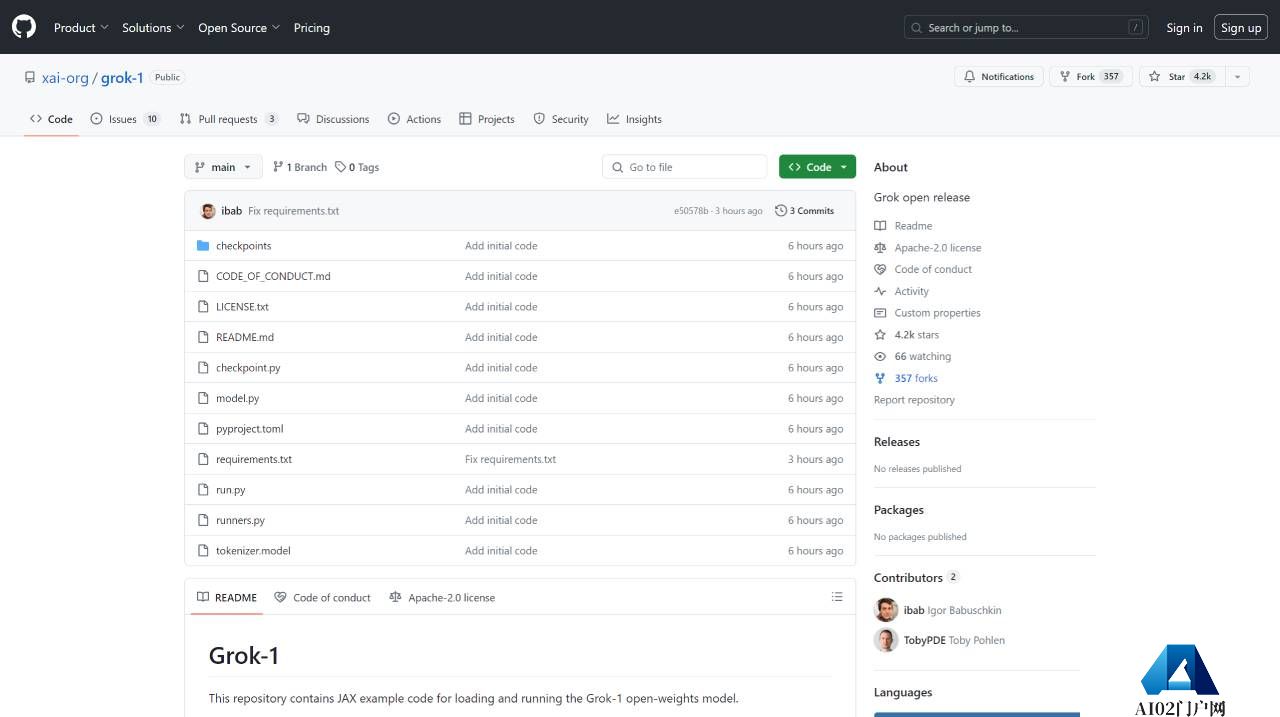This screenshot has height=717, width=1280.
Task: Click the book icon beside Readme in About
Action: click(880, 226)
